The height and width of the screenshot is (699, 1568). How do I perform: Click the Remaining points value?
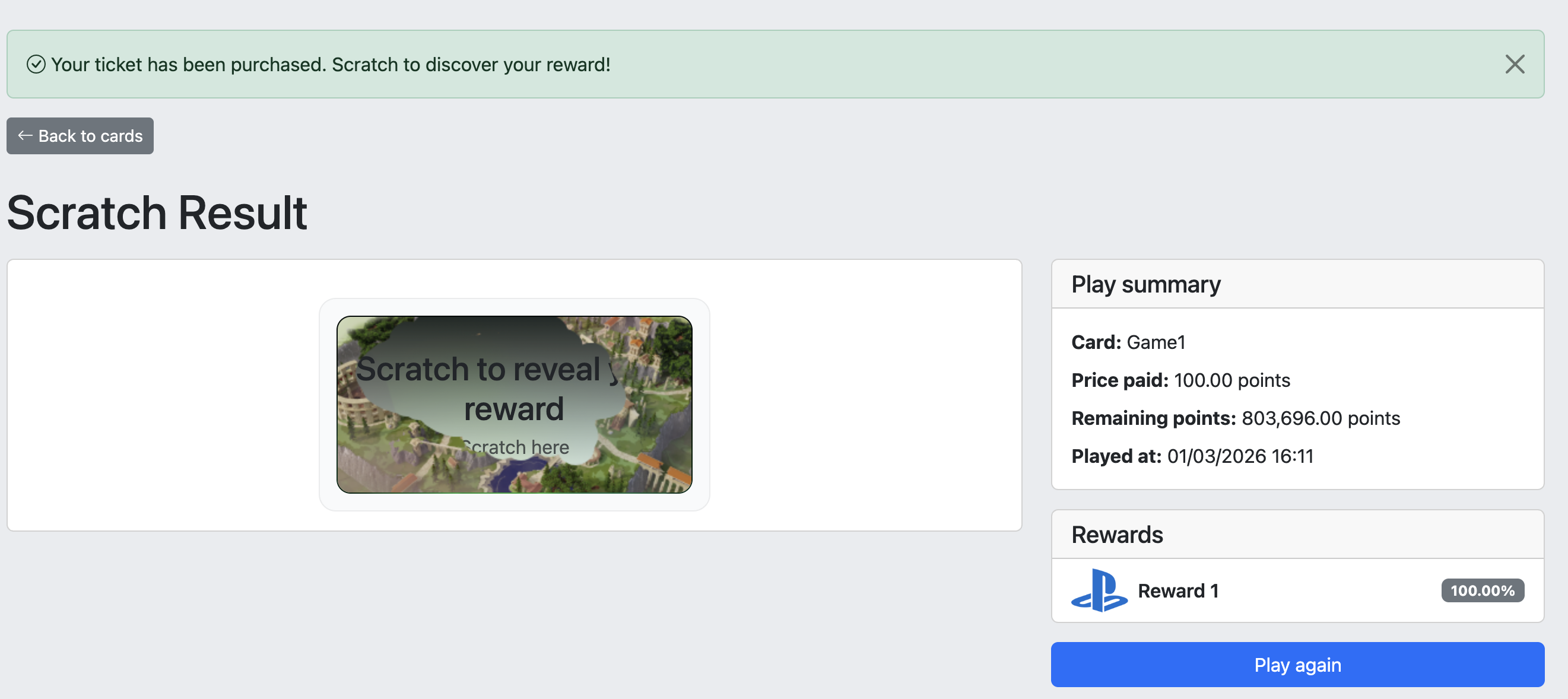[1321, 418]
